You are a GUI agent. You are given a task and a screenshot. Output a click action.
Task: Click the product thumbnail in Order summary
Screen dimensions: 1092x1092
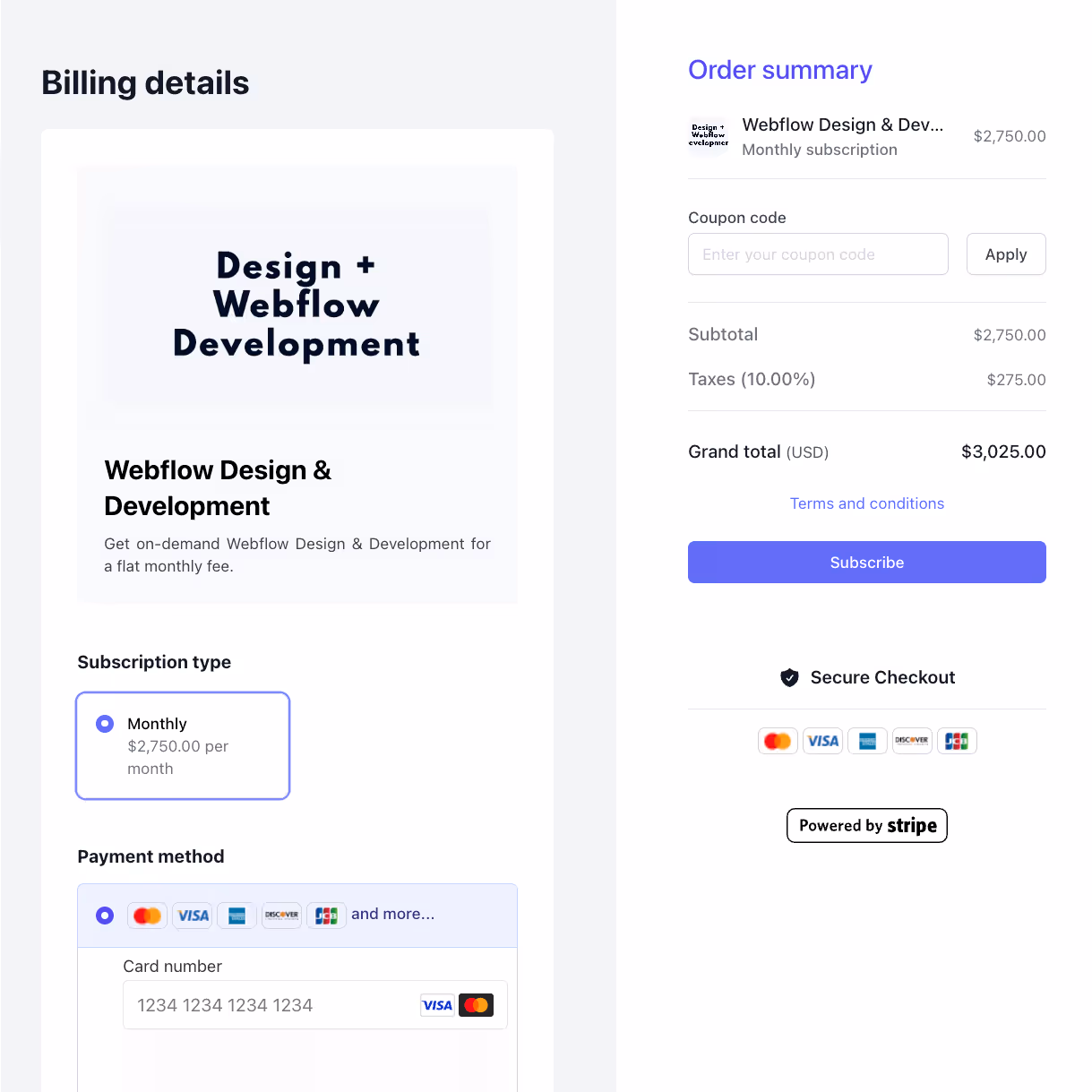709,136
